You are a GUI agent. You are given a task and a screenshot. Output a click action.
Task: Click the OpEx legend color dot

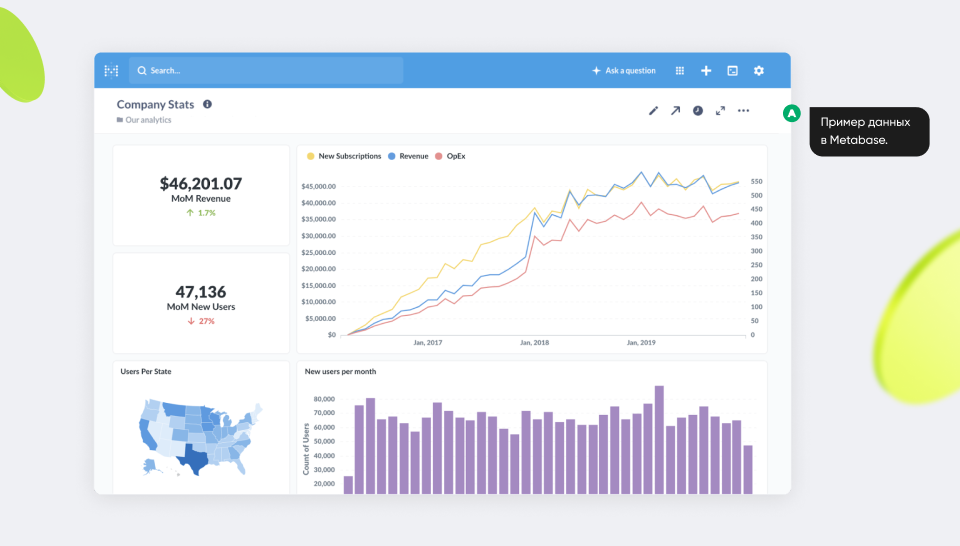tap(439, 156)
